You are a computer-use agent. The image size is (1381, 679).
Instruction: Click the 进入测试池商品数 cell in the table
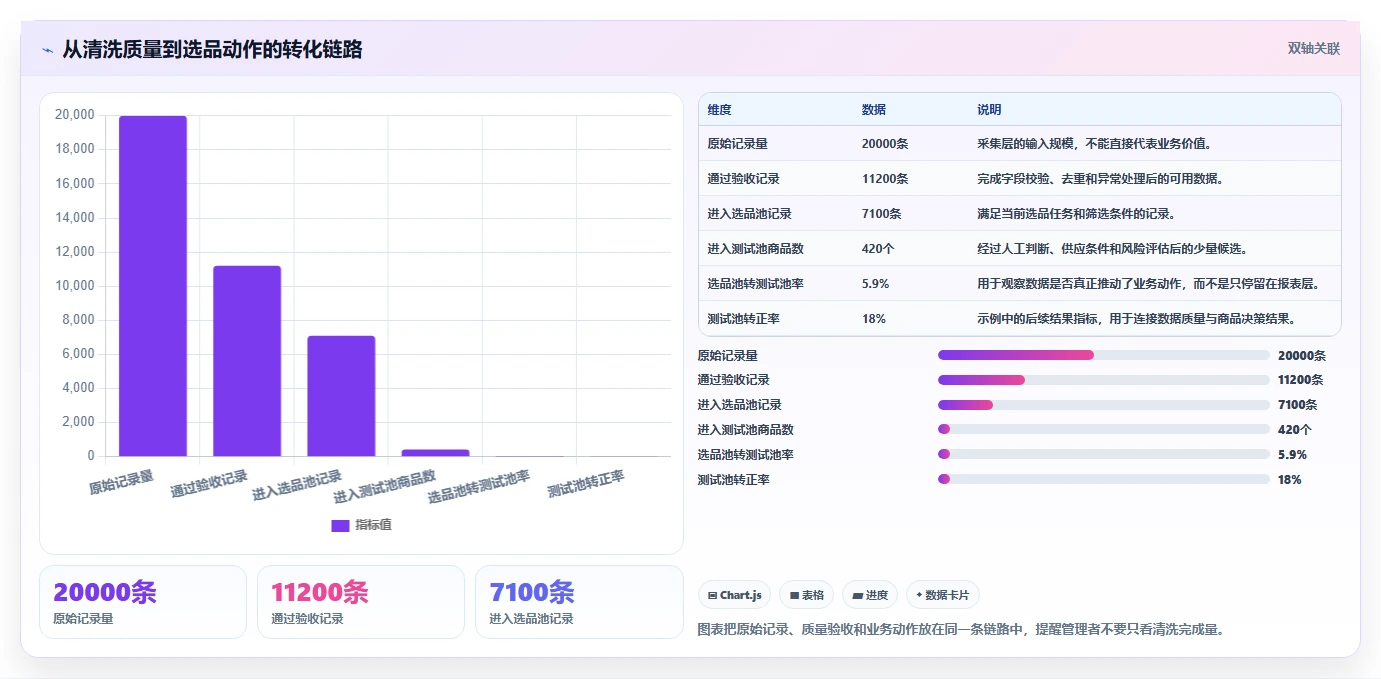click(x=755, y=249)
